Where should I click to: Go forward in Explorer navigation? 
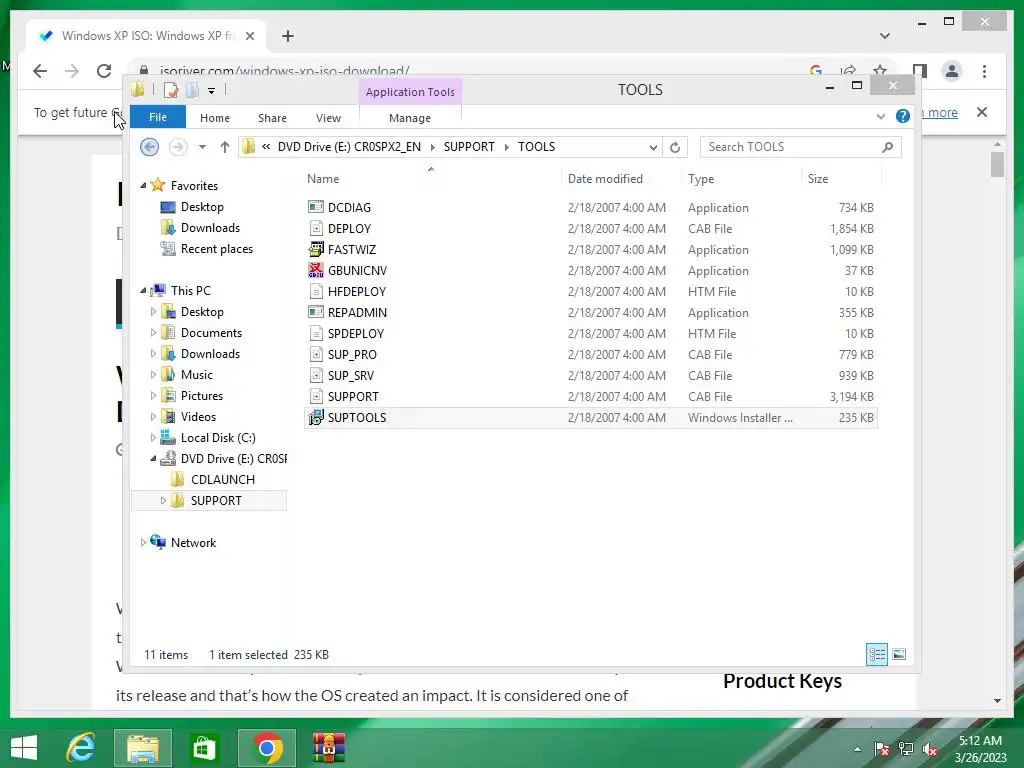[x=177, y=147]
